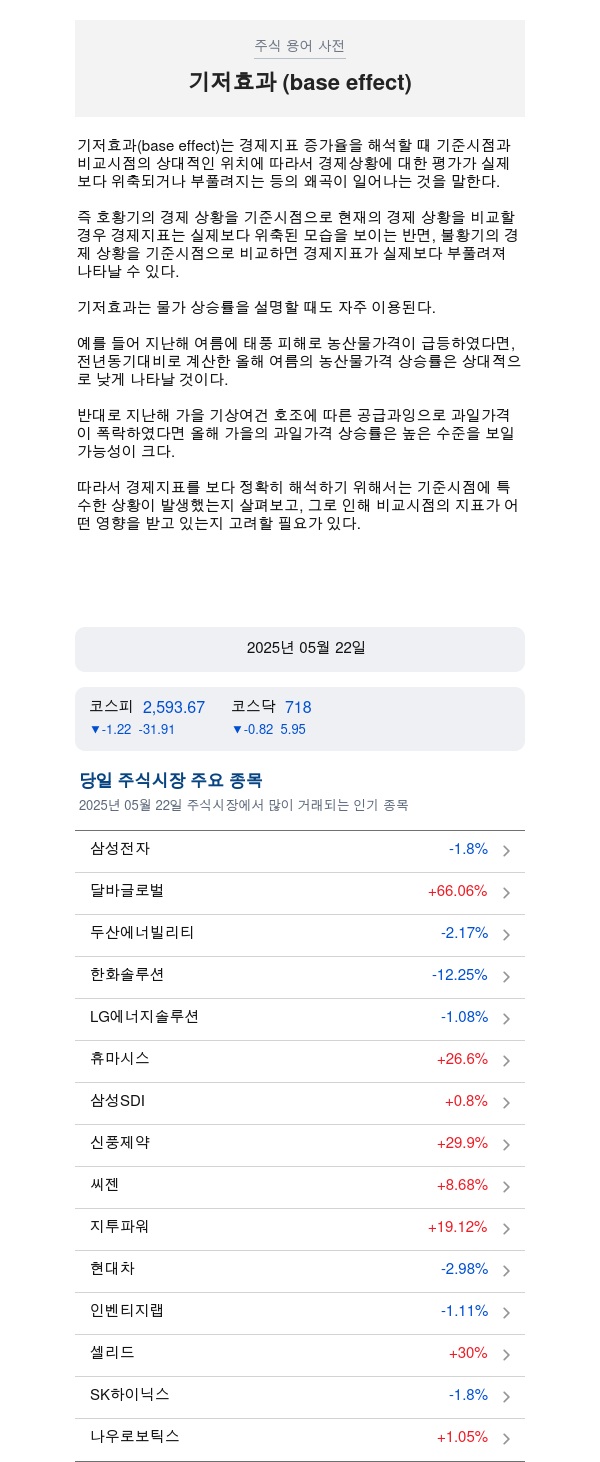Click chevron arrow next to 삼성전자
Image resolution: width=600 pixels, height=1462 pixels.
pos(506,851)
